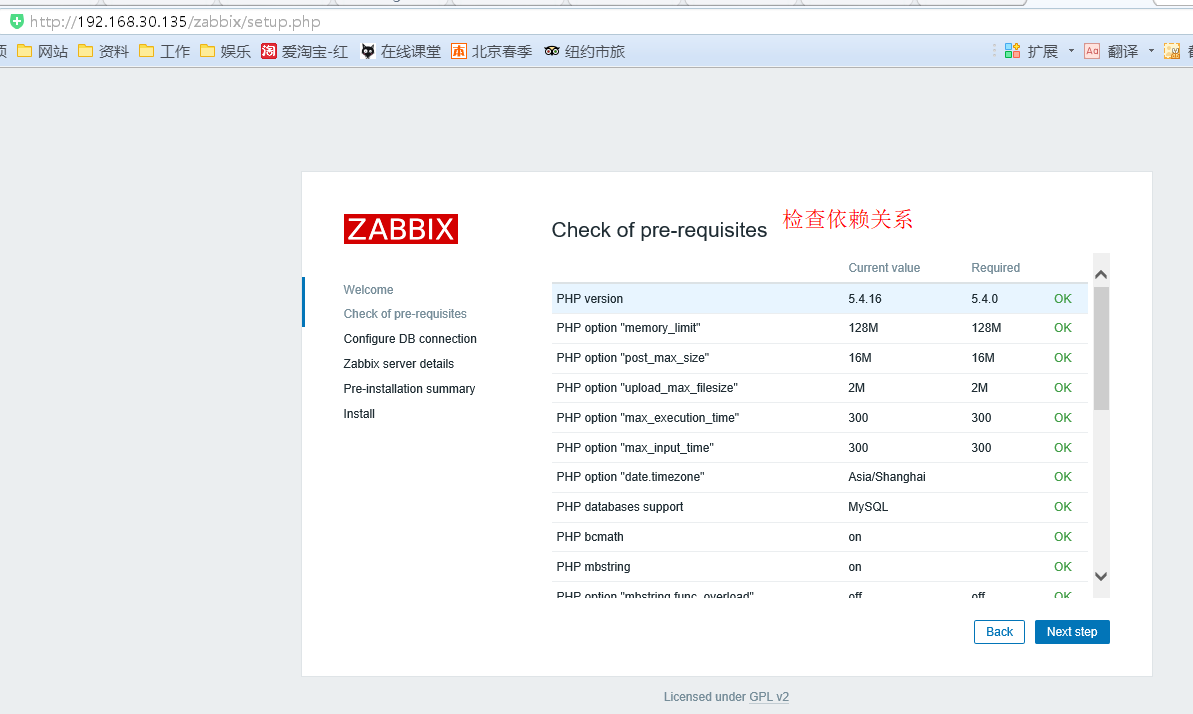Click the green security shield icon in address bar
This screenshot has width=1193, height=714.
16,21
